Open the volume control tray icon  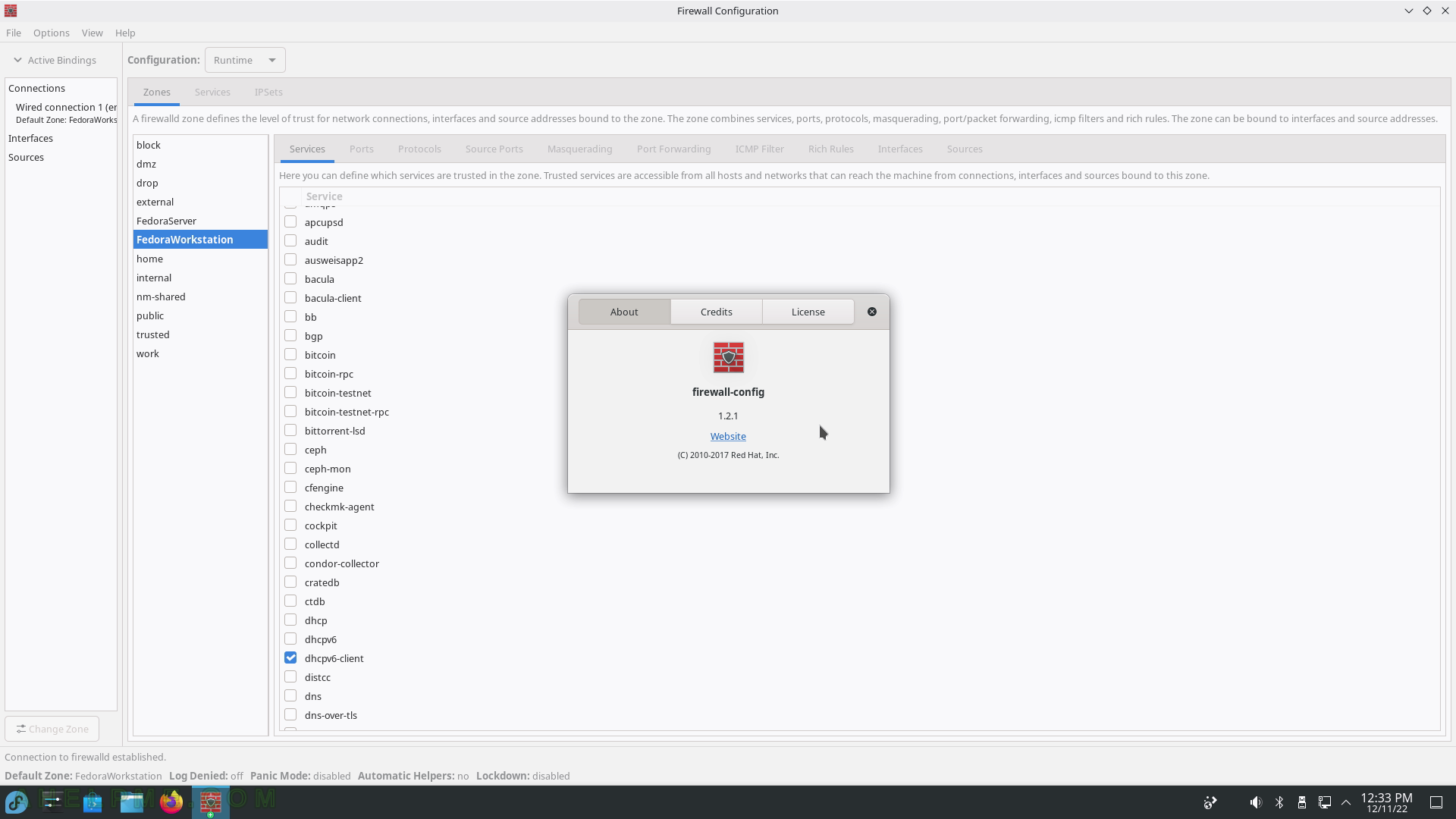pos(1256,802)
